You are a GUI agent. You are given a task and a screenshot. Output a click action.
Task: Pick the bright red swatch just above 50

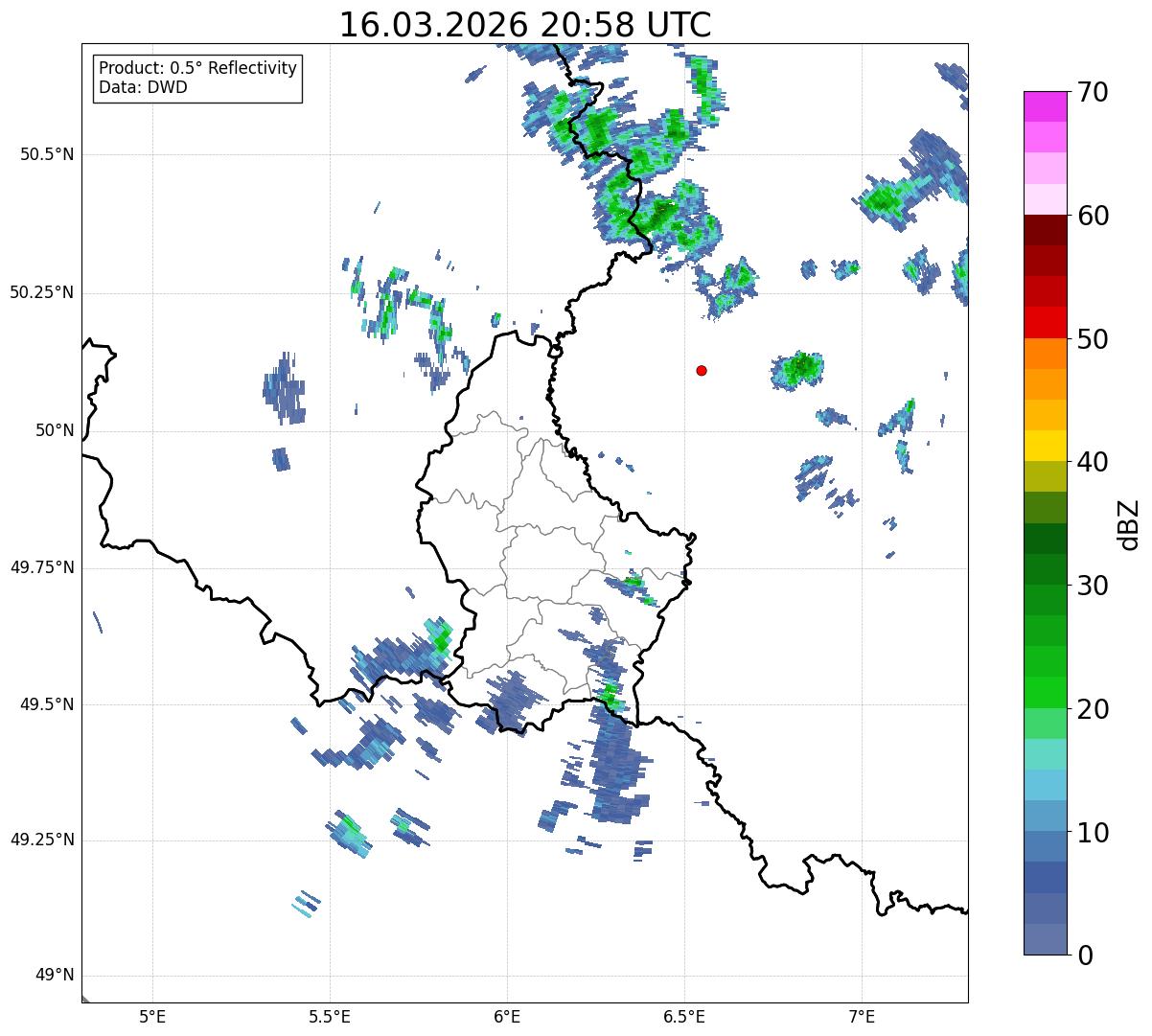coord(1045,322)
